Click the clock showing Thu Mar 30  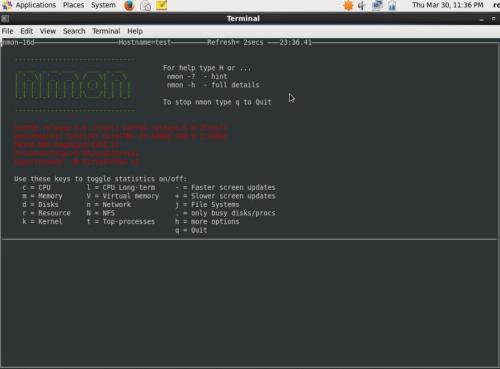(x=447, y=5)
